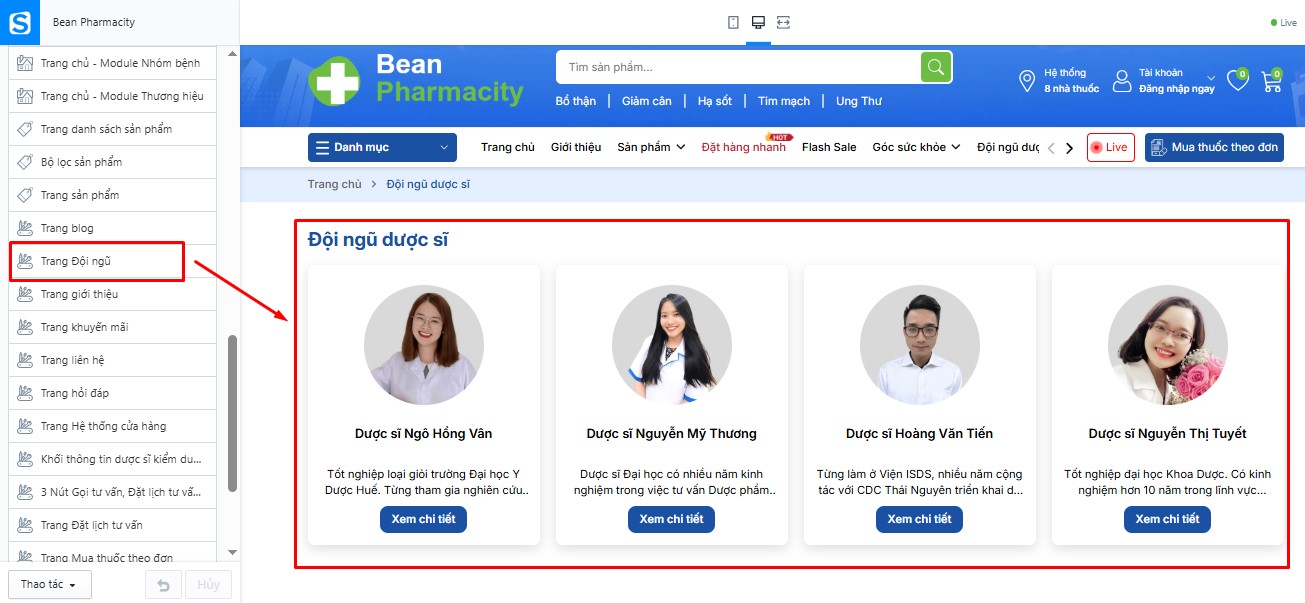Click sidebar scrollbar down arrow
Screen dimensions: 1305x603
[233, 552]
